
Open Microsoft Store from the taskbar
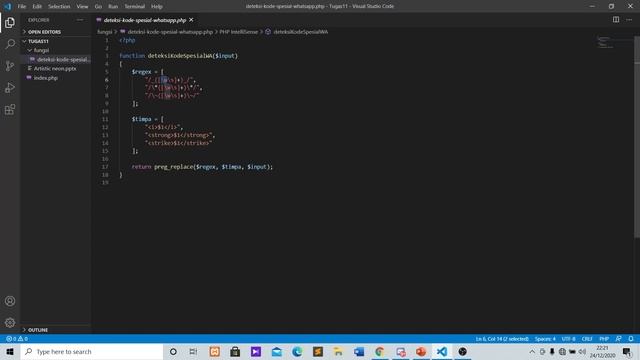coord(235,351)
